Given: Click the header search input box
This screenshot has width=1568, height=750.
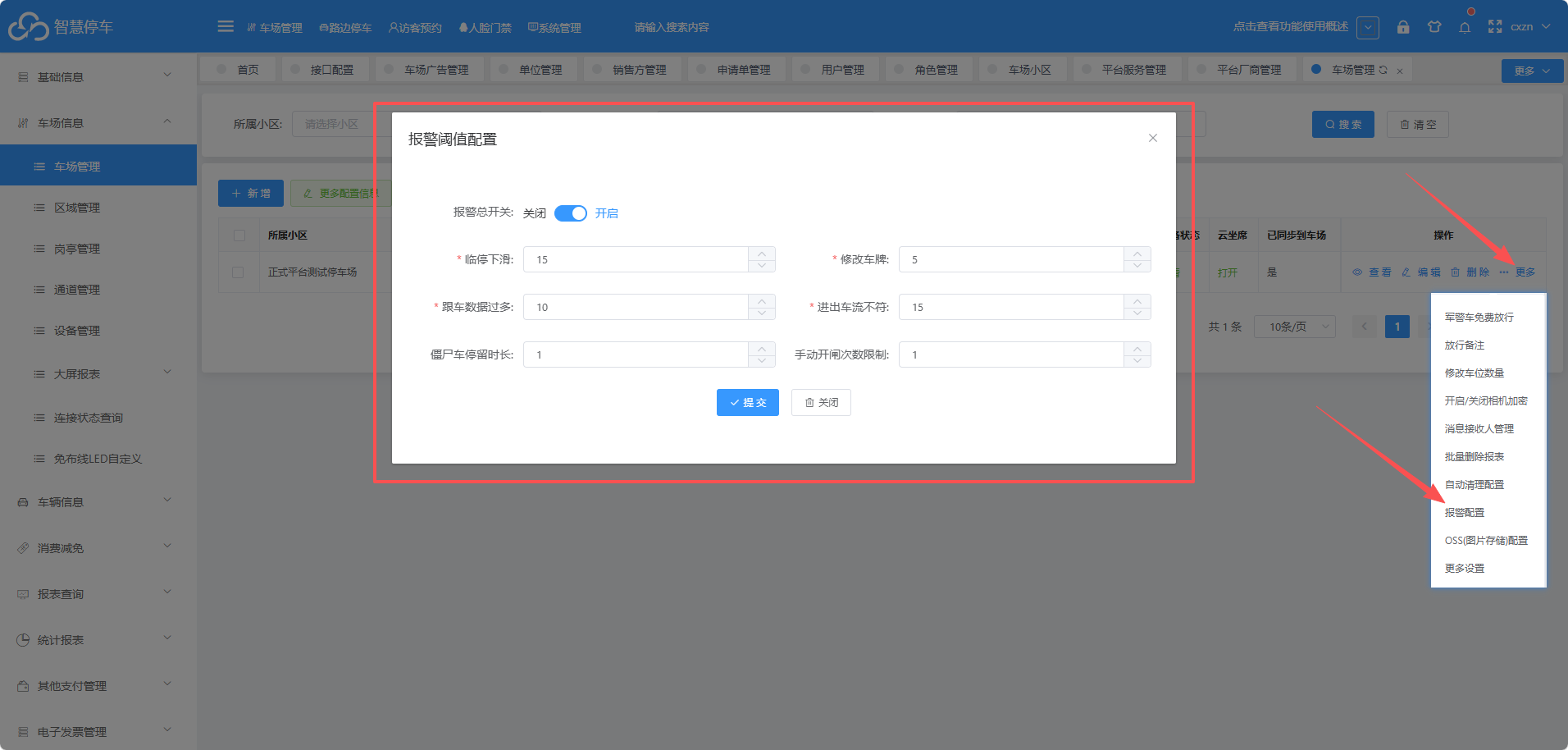Looking at the screenshot, I should click(x=672, y=27).
